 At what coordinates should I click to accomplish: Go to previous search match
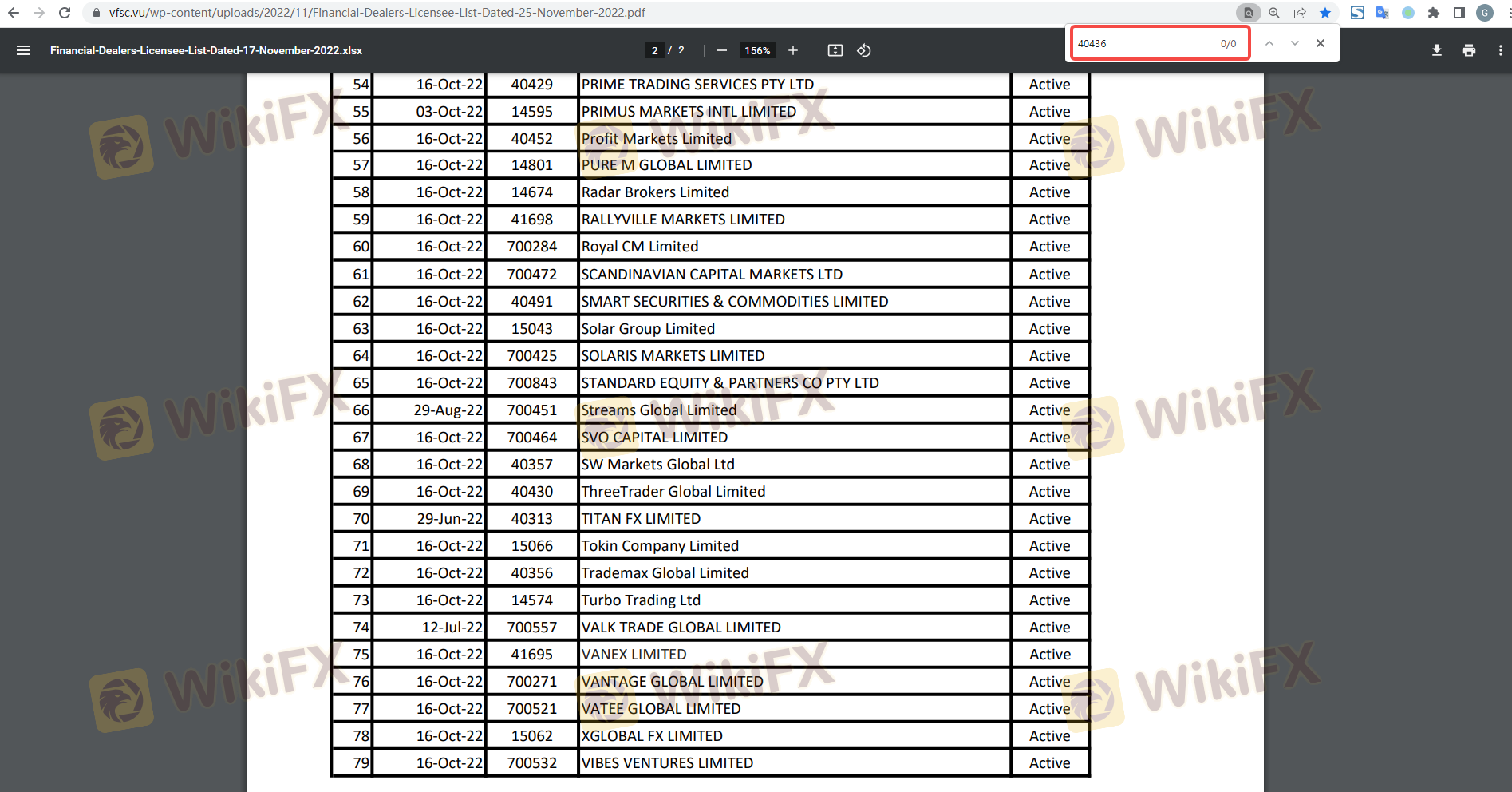[1269, 43]
